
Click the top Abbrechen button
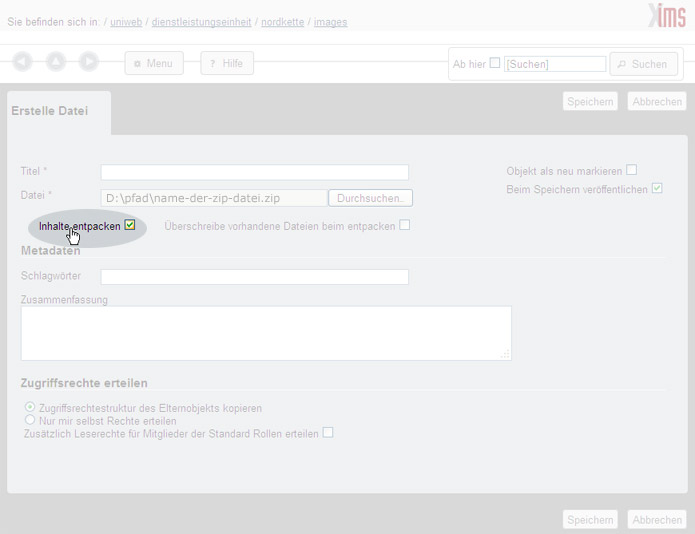pos(657,102)
